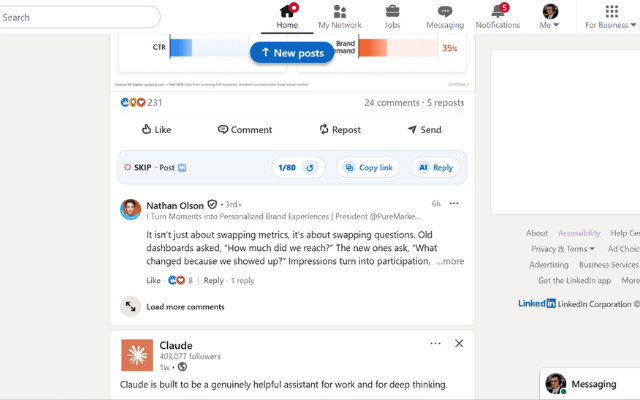640x400 pixels.
Task: View the 8 reactions on comment
Action: (180, 280)
